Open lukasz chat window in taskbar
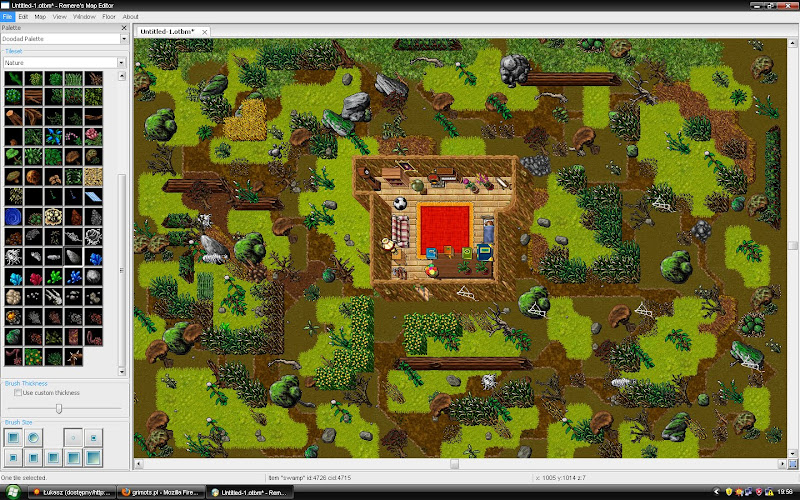Viewport: 800px width, 500px height. [x=72, y=492]
